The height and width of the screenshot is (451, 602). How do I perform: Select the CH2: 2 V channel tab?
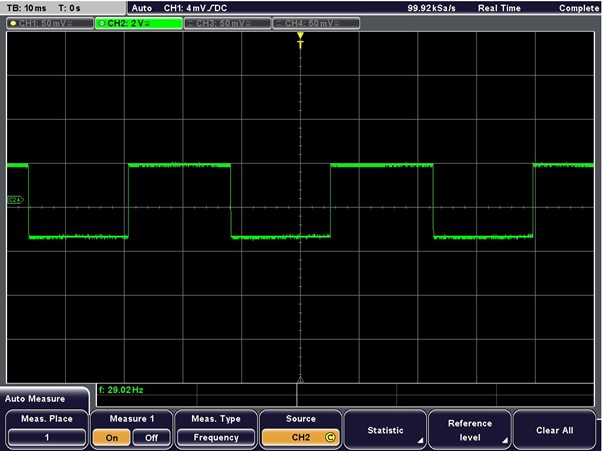coord(139,23)
